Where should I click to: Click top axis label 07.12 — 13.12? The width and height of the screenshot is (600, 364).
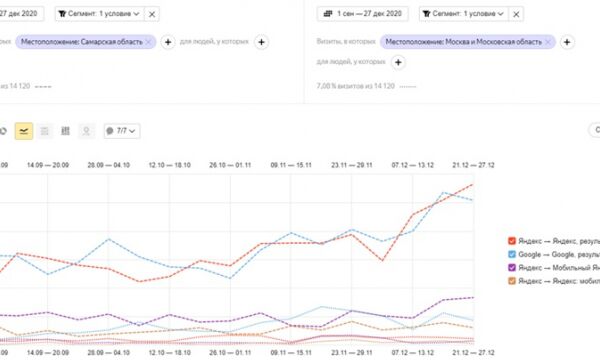click(x=412, y=165)
